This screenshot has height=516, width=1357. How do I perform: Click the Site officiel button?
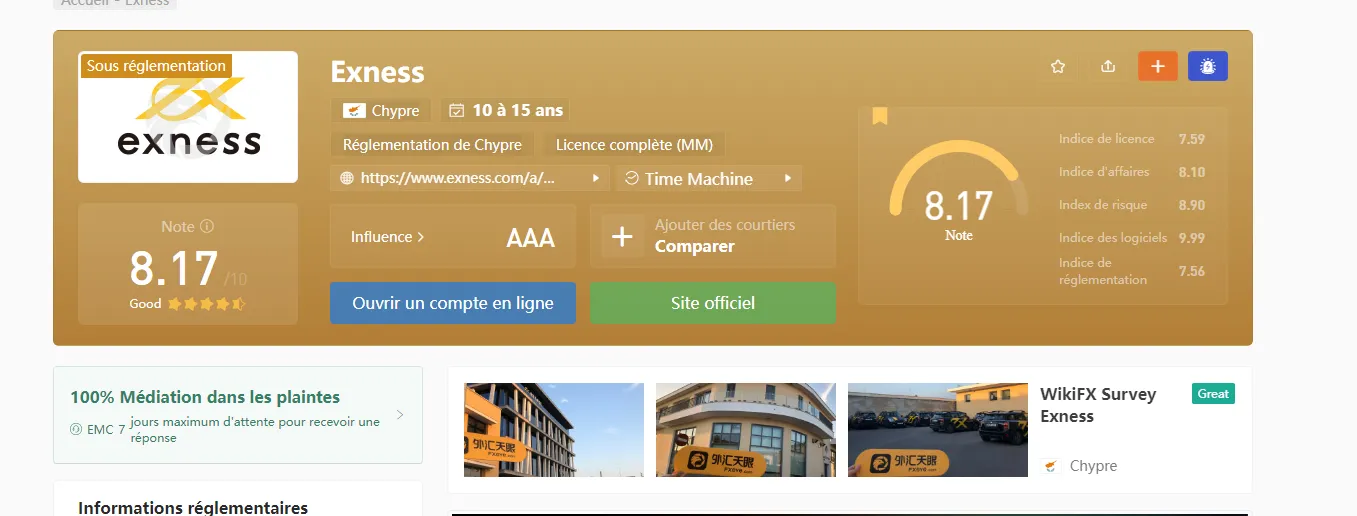713,303
